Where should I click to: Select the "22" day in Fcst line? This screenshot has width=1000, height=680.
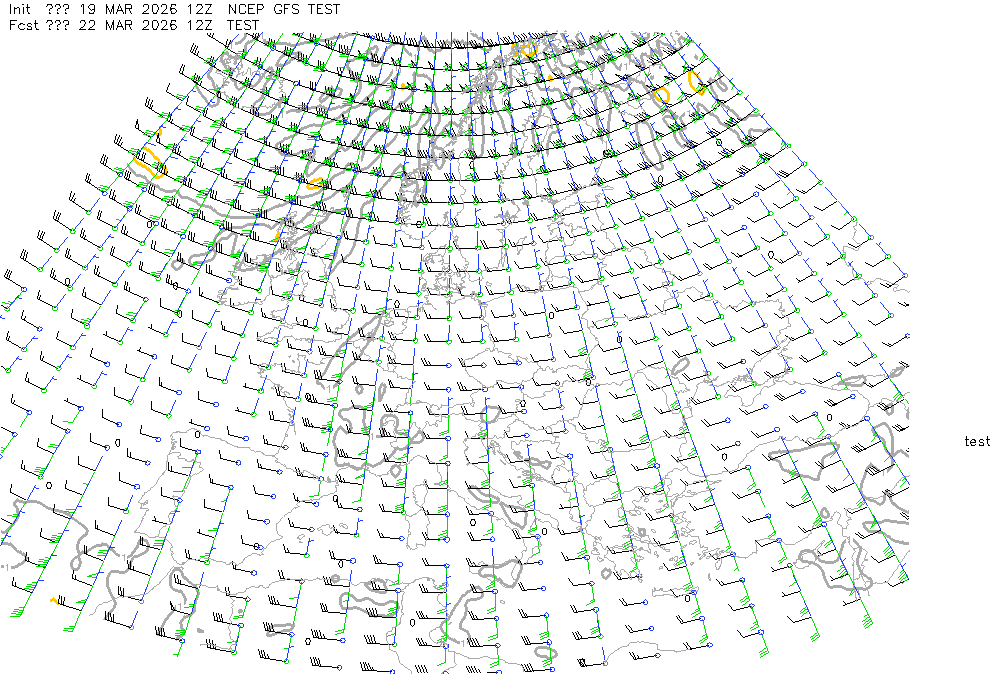[x=88, y=25]
